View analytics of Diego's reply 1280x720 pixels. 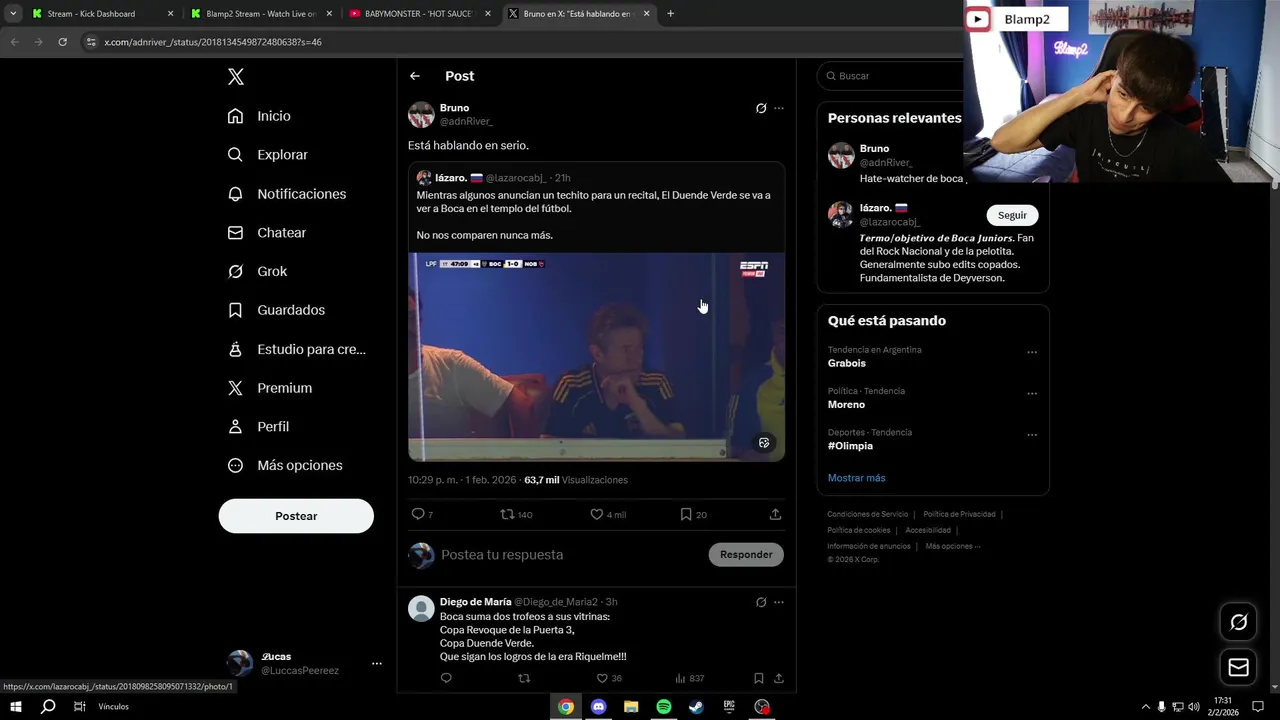[690, 678]
